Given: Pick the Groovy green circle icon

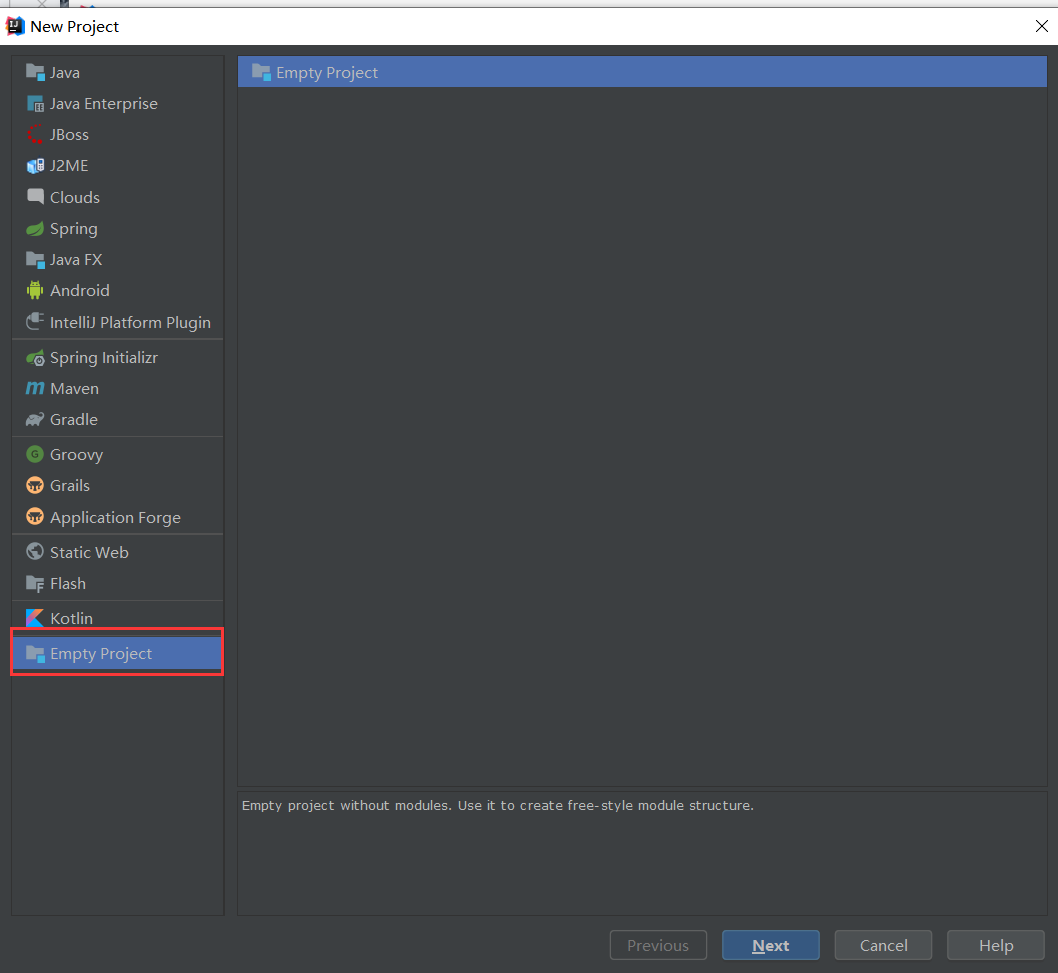Looking at the screenshot, I should pos(35,454).
